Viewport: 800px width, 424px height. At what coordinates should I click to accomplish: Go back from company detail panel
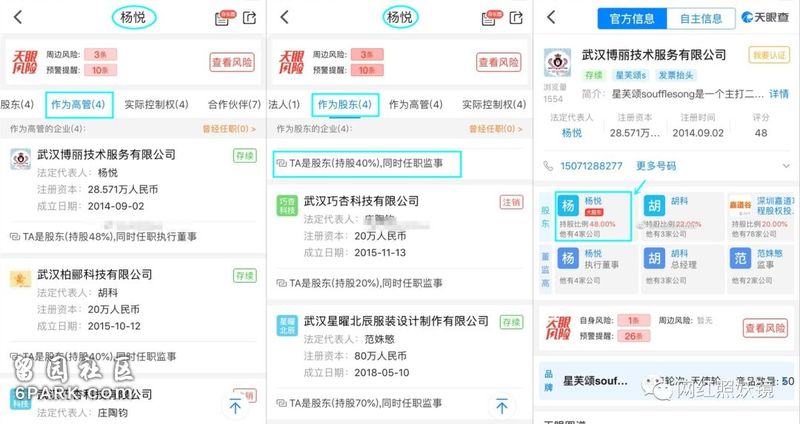tap(551, 17)
